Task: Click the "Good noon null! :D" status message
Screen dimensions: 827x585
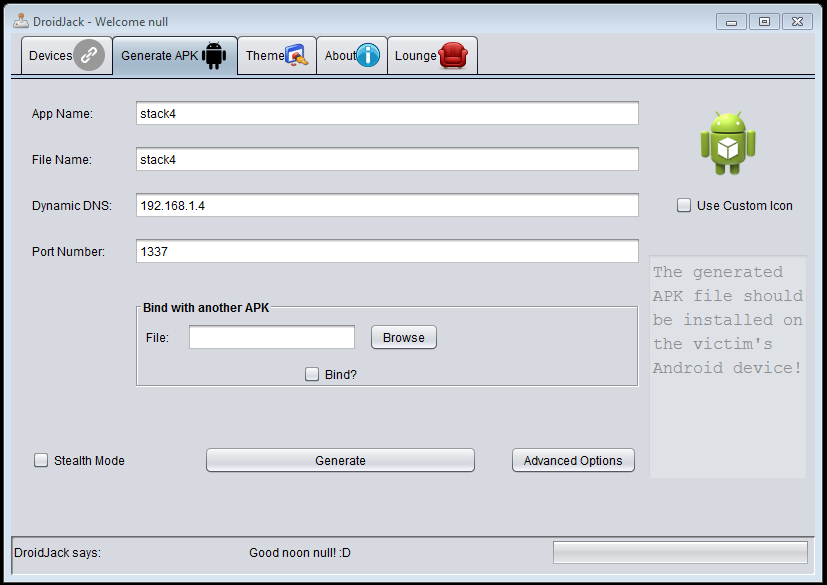Action: pyautogui.click(x=300, y=553)
